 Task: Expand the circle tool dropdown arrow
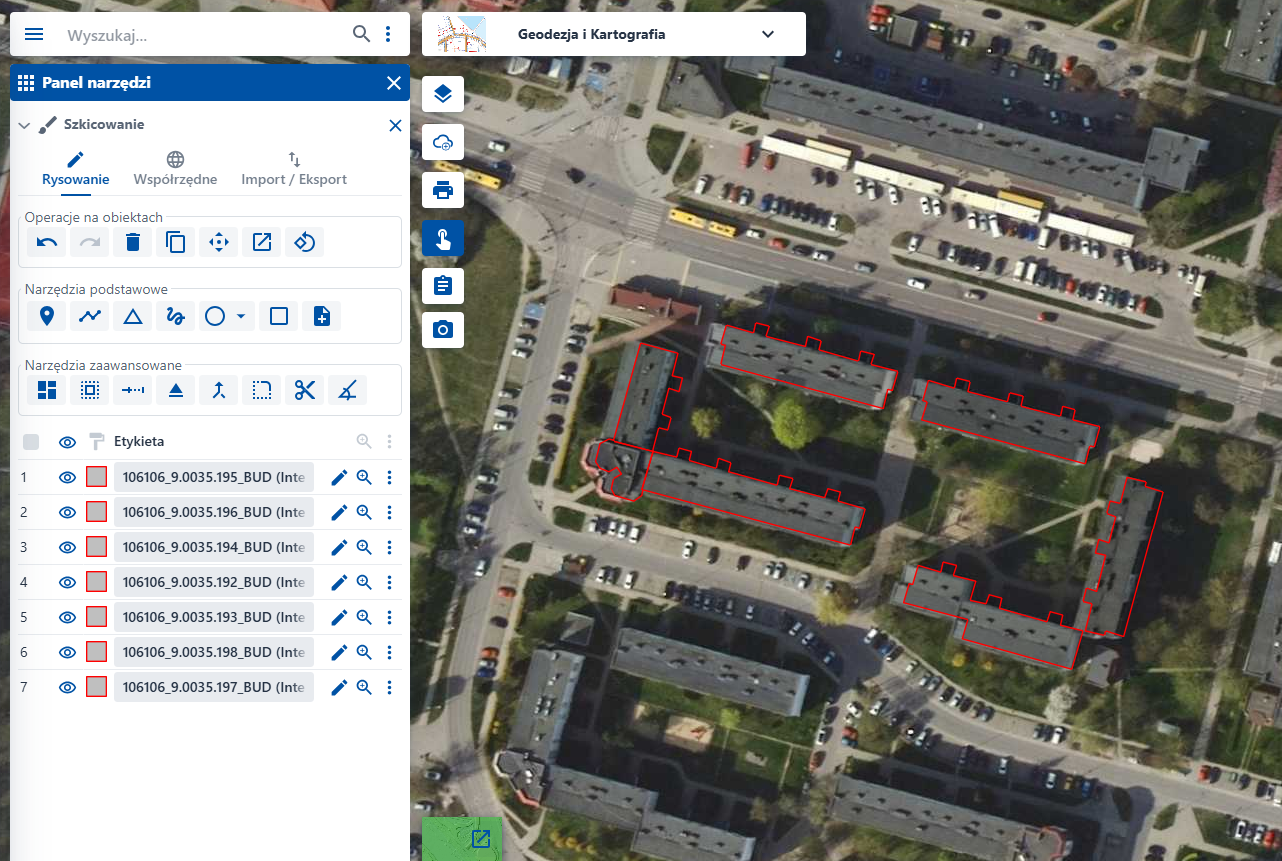pyautogui.click(x=241, y=317)
